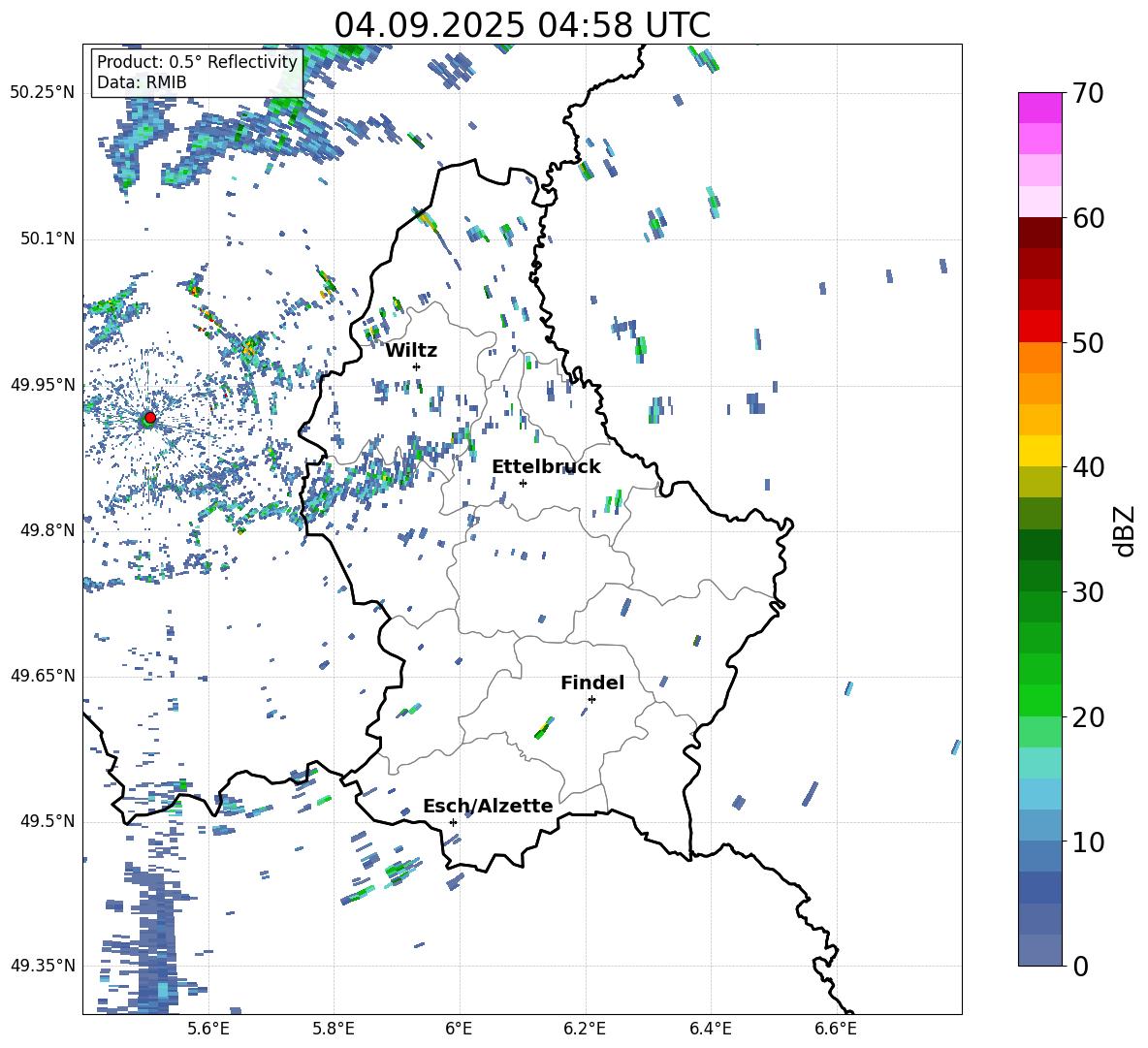Click the Wiltz city label

(411, 351)
